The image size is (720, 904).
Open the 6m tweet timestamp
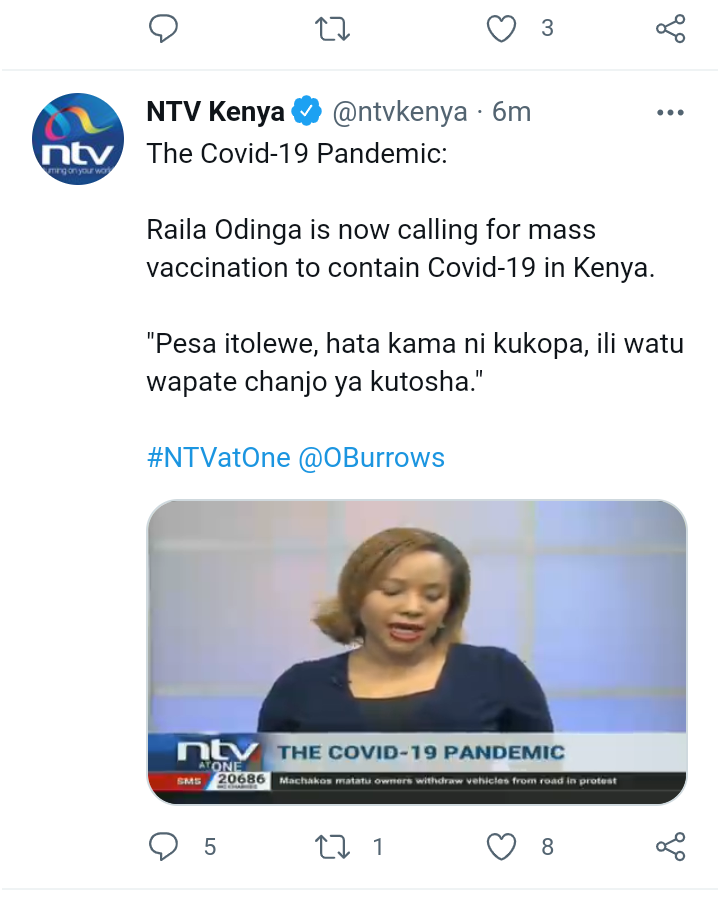point(511,112)
